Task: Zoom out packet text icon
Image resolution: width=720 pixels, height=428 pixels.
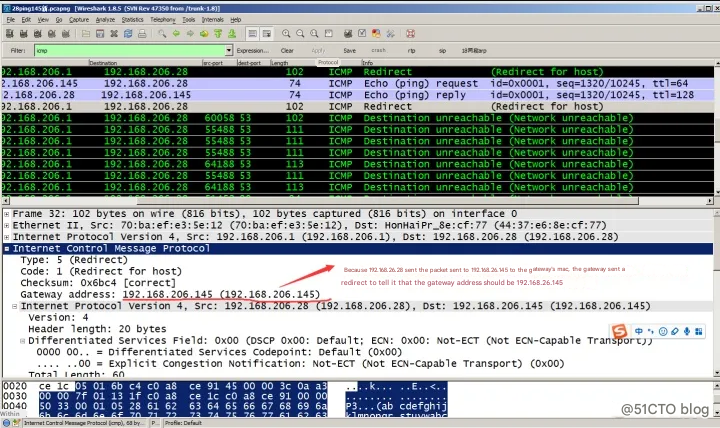Action: [x=300, y=34]
